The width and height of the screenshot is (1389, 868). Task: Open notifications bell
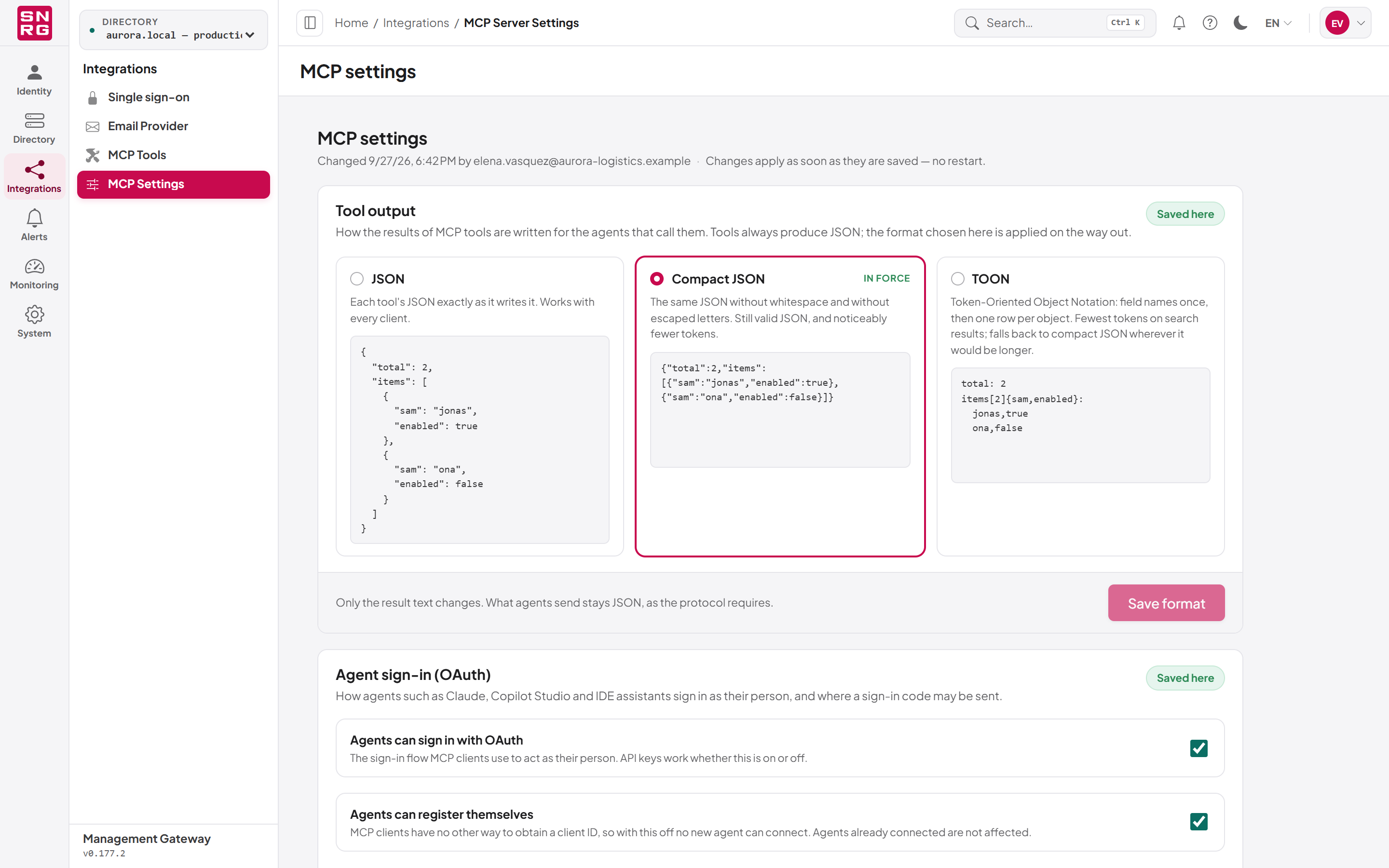[x=1179, y=23]
